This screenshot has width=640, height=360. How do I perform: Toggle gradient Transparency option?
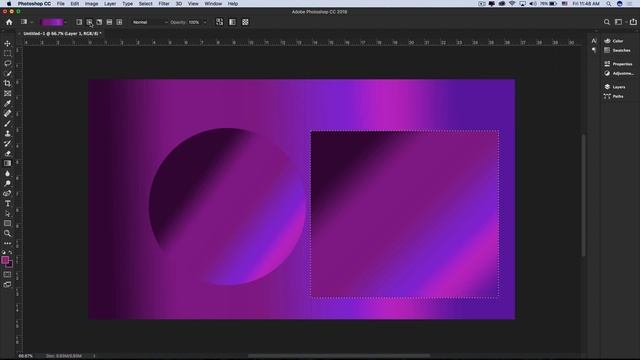pos(245,22)
